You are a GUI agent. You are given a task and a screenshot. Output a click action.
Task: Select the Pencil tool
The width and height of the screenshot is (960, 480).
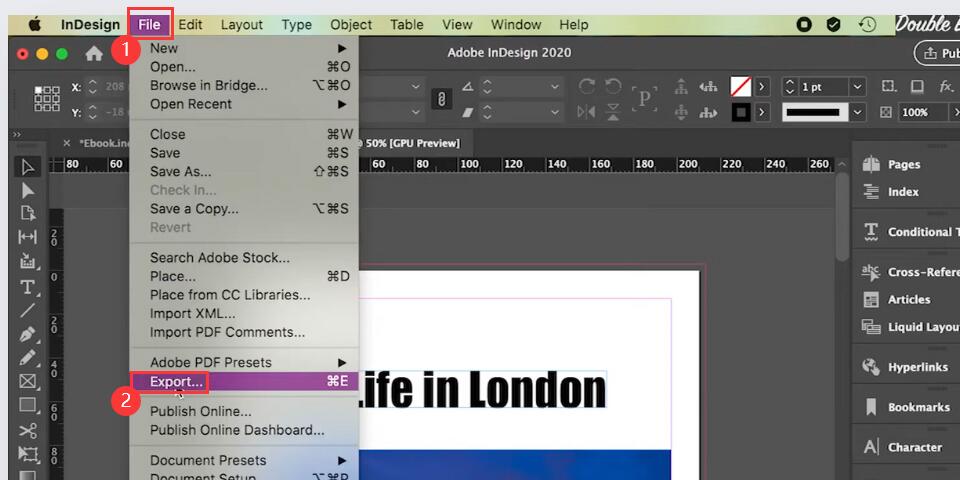(28, 358)
